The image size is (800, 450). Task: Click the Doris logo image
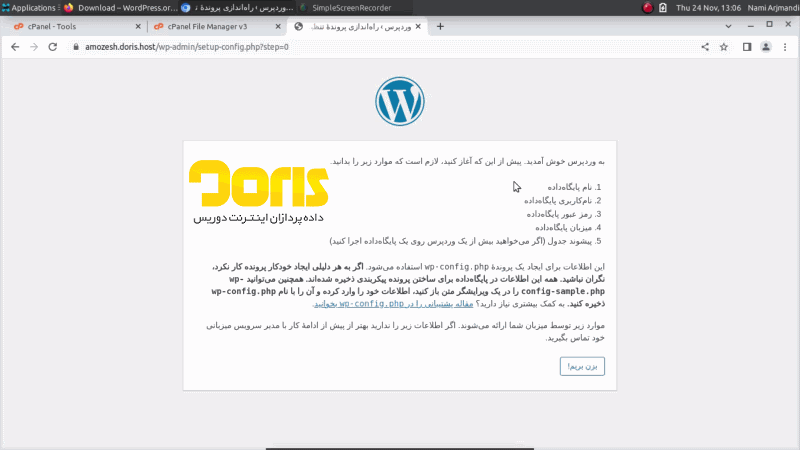tap(259, 191)
